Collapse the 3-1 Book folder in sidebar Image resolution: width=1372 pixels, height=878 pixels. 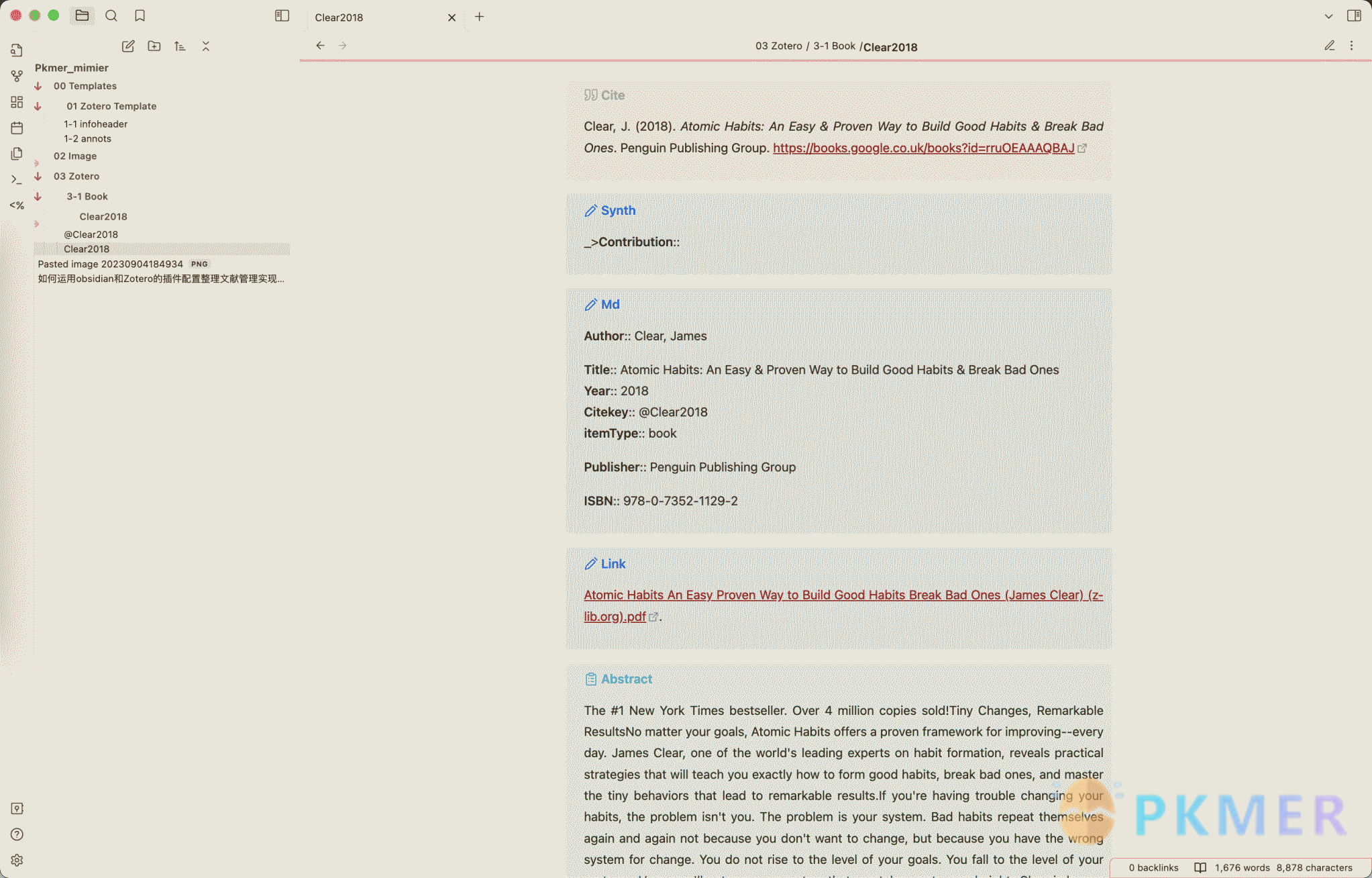tap(36, 196)
